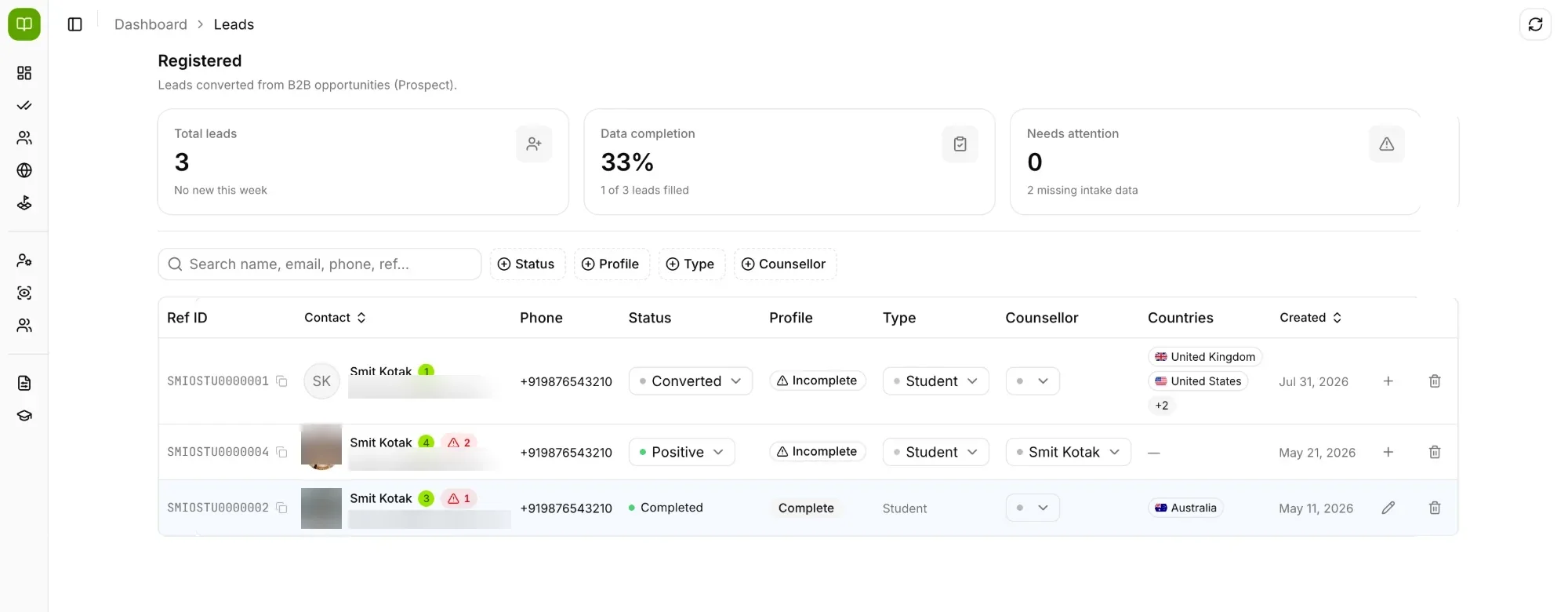Open the Positive status dropdown

[x=682, y=452]
